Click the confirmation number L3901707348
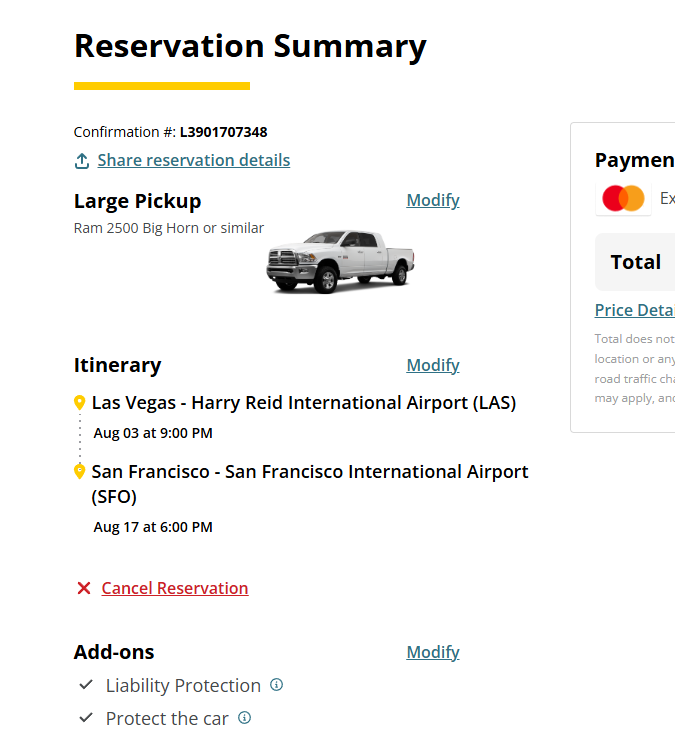 223,132
